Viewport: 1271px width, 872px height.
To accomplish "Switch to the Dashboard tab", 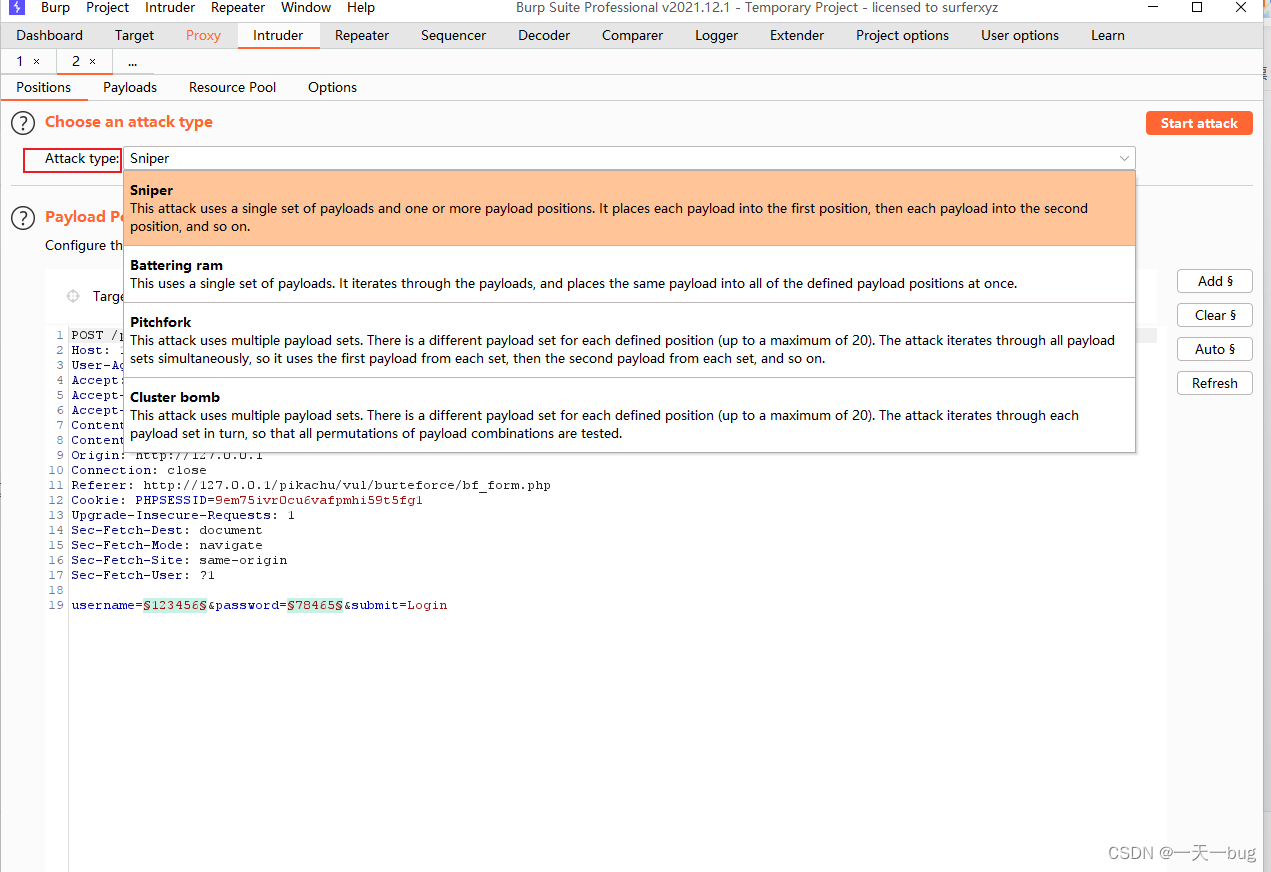I will pyautogui.click(x=50, y=35).
